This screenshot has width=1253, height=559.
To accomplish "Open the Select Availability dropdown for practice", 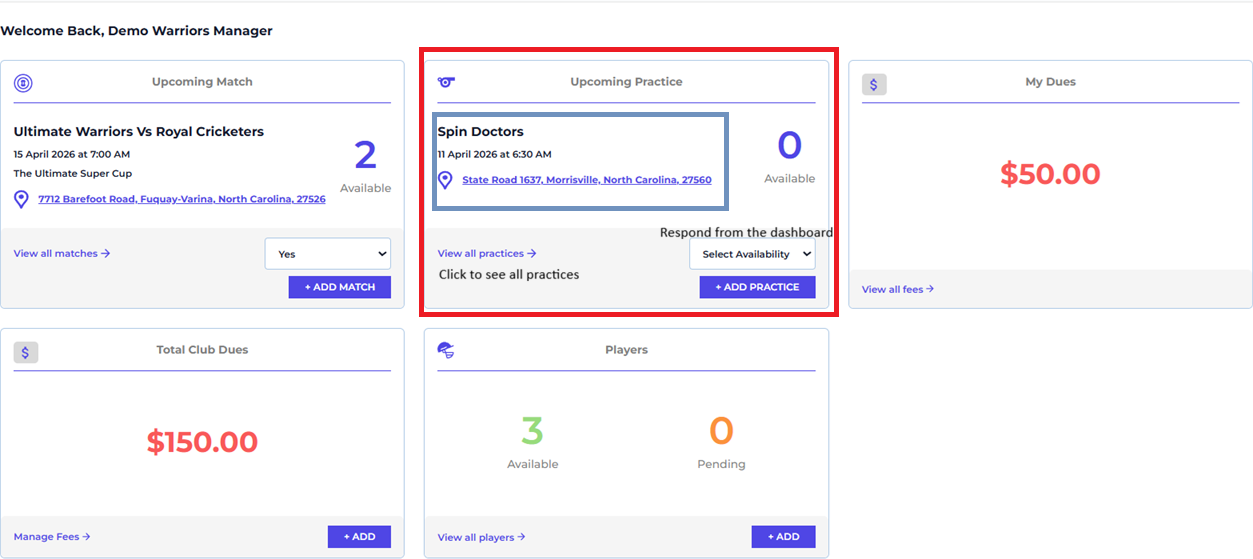I will tap(752, 254).
